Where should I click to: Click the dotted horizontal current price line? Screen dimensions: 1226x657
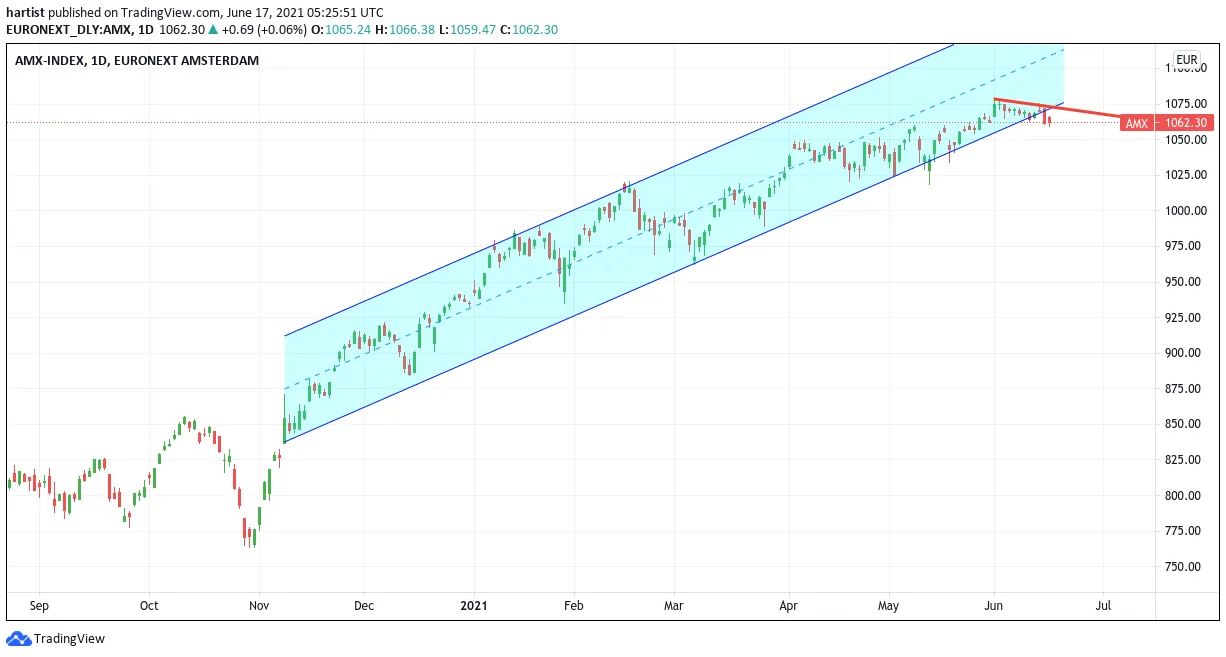point(560,123)
